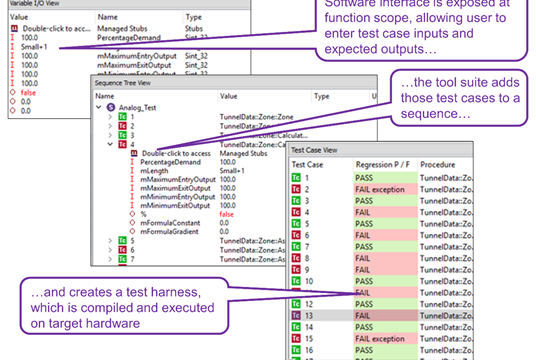The height and width of the screenshot is (360, 536).
Task: Collapse test case 4 in Sequence Tree
Action: point(110,144)
